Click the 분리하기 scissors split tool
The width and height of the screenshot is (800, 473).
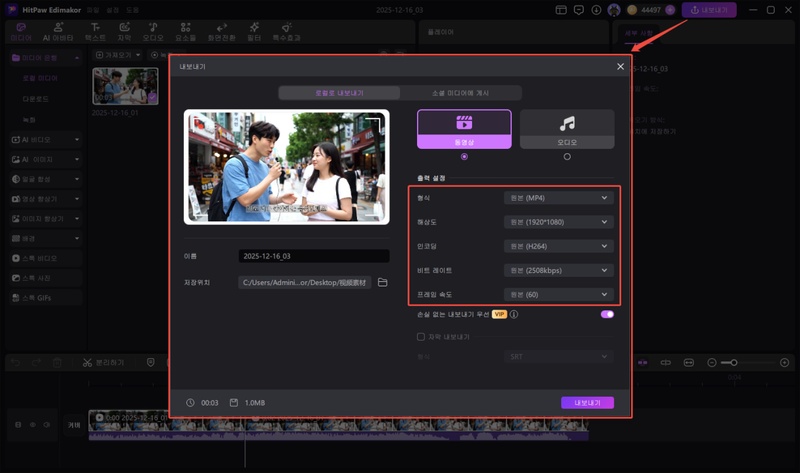[104, 363]
